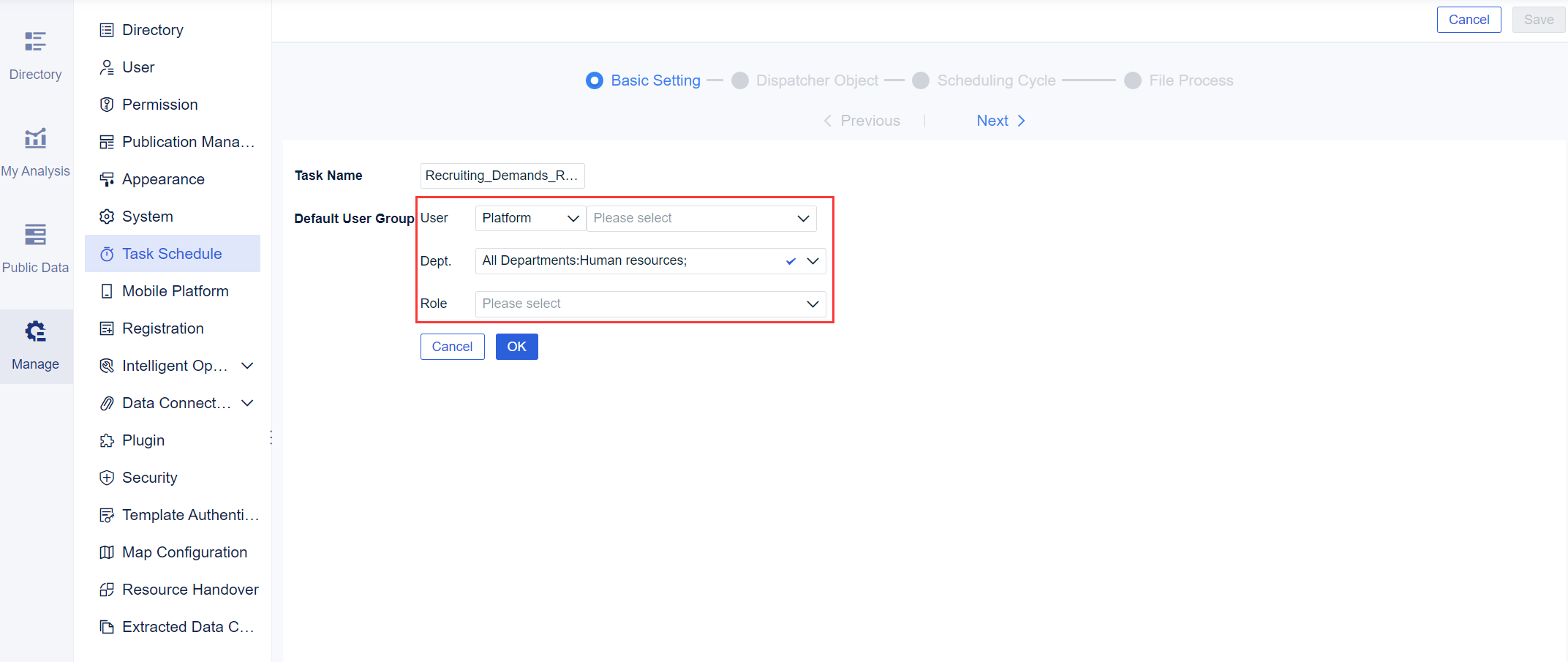
Task: Open Appearance menu item
Action: (x=163, y=179)
